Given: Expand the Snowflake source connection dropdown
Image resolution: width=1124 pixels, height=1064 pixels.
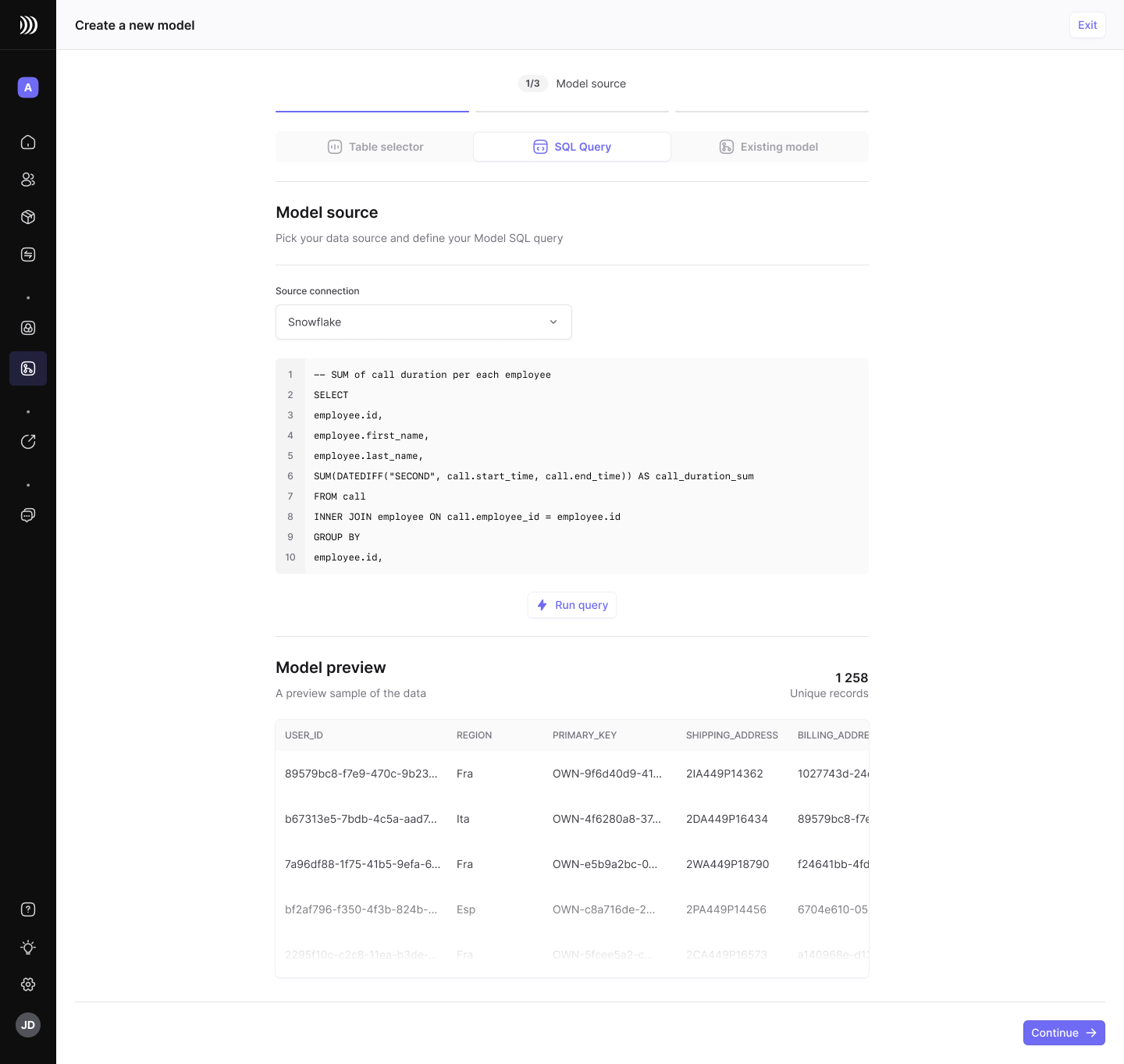Looking at the screenshot, I should (423, 322).
